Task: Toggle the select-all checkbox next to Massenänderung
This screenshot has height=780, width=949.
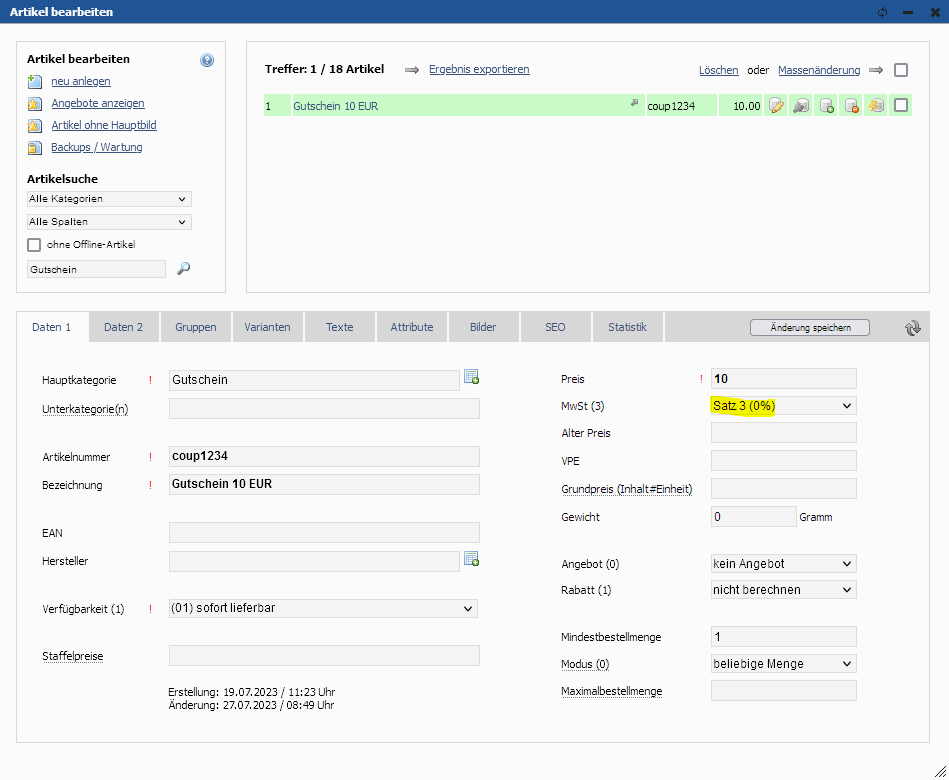Action: click(901, 70)
